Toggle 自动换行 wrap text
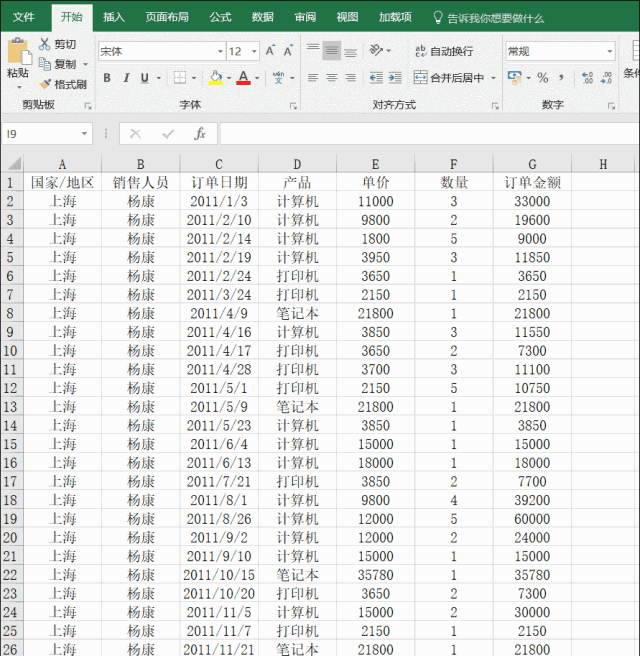The height and width of the screenshot is (656, 640). click(444, 51)
